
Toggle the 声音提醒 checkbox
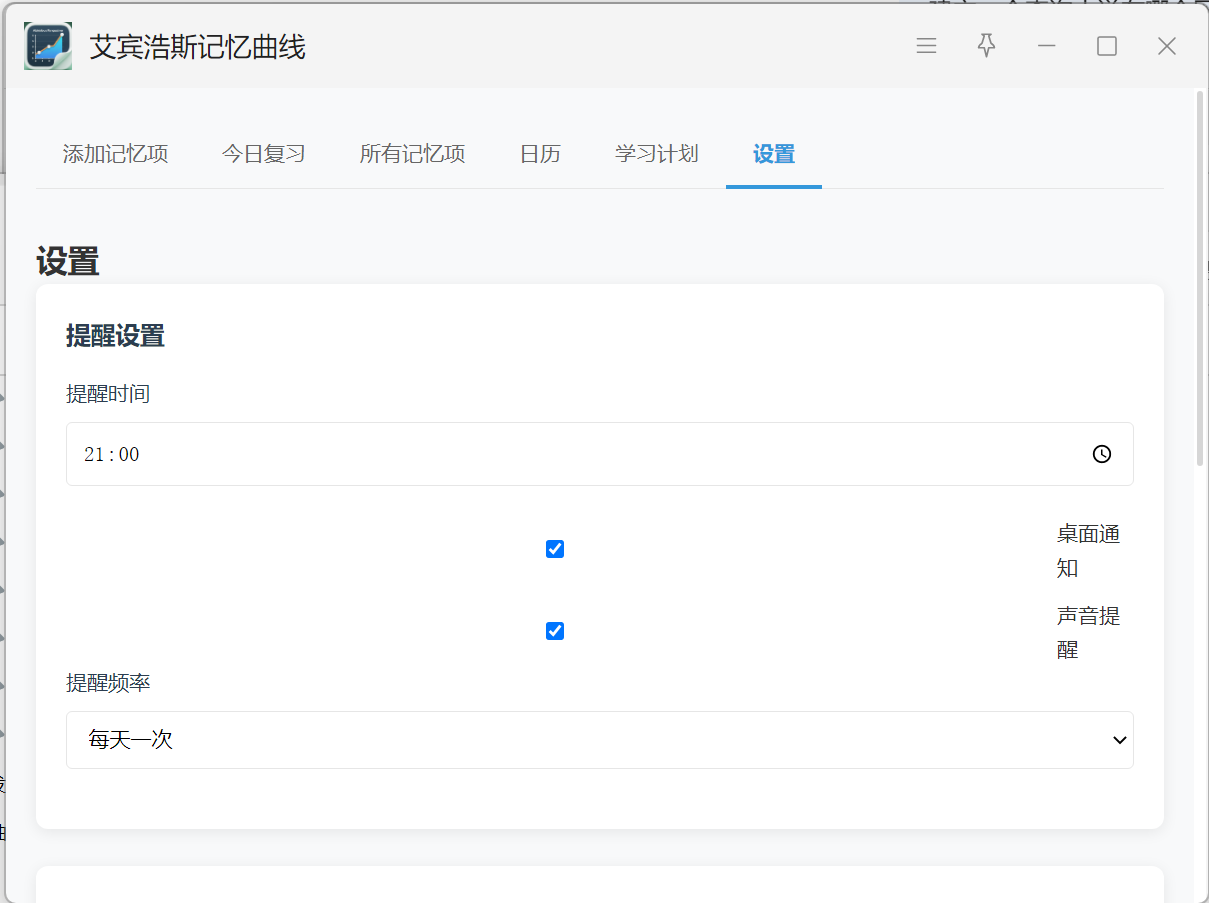pyautogui.click(x=555, y=631)
